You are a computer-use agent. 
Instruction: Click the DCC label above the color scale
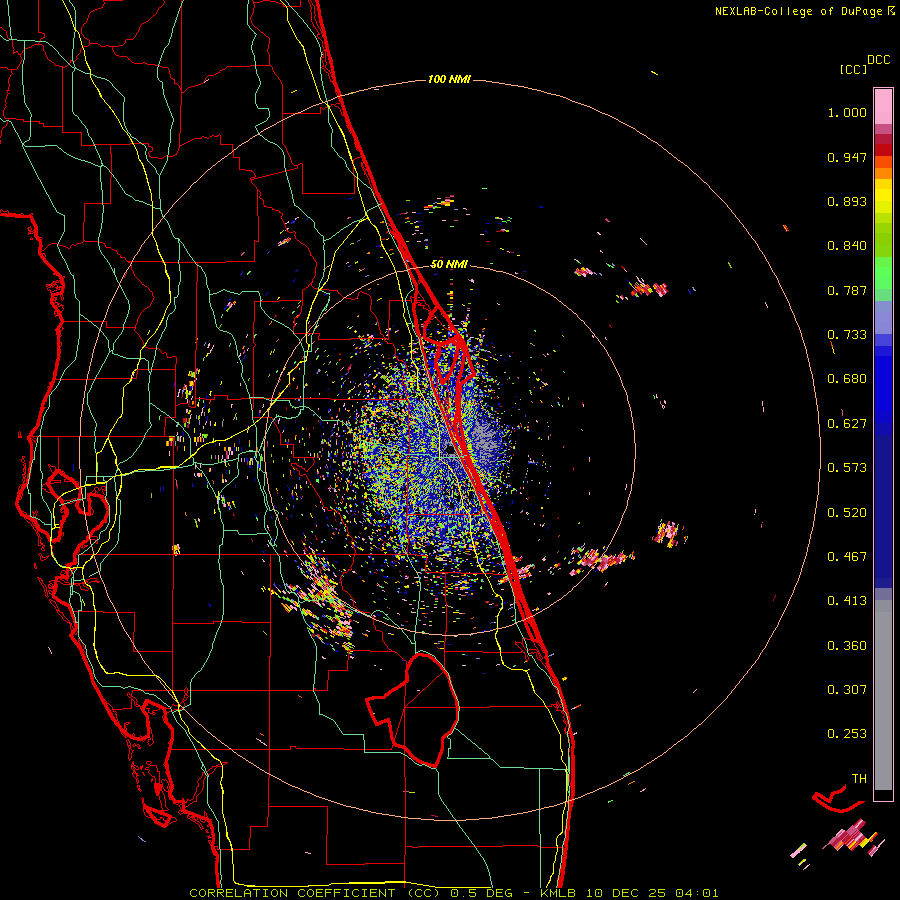tap(878, 60)
